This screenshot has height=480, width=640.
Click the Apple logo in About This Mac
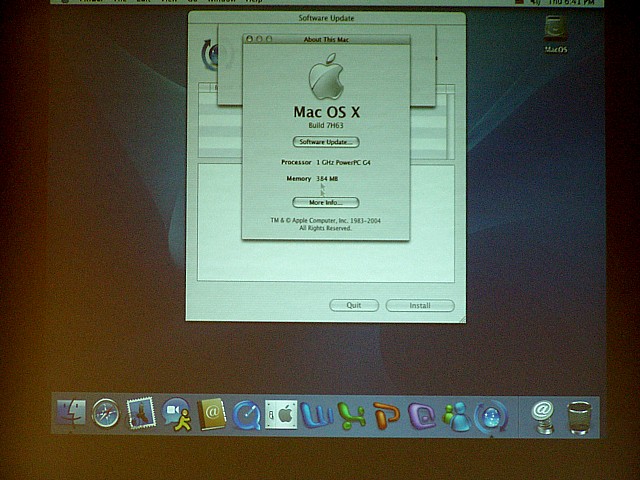(326, 77)
